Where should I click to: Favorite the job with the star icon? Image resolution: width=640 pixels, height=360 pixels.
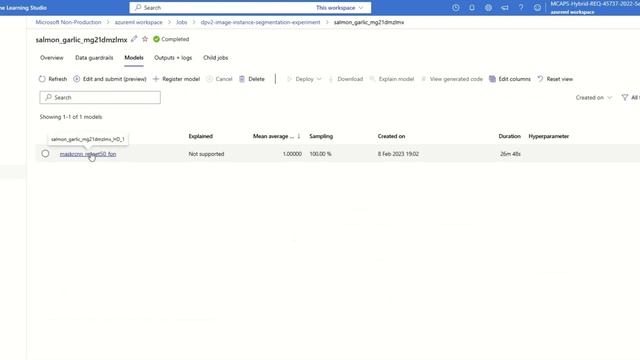pos(145,39)
